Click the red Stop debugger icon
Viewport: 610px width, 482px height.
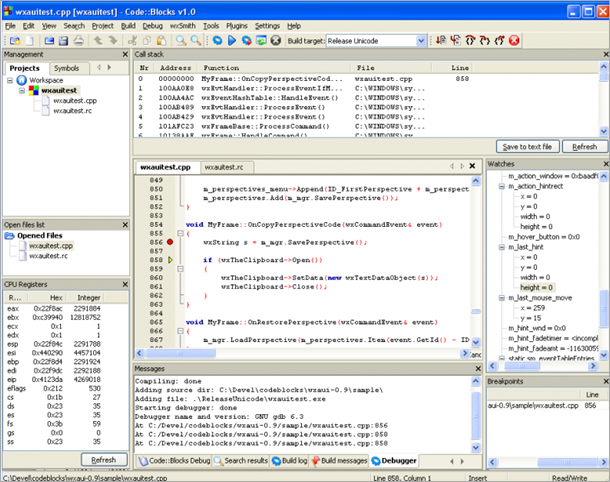[x=514, y=41]
